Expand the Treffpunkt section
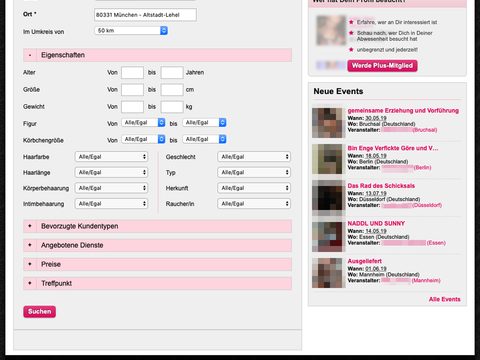Viewport: 480px width, 360px height. (x=157, y=283)
